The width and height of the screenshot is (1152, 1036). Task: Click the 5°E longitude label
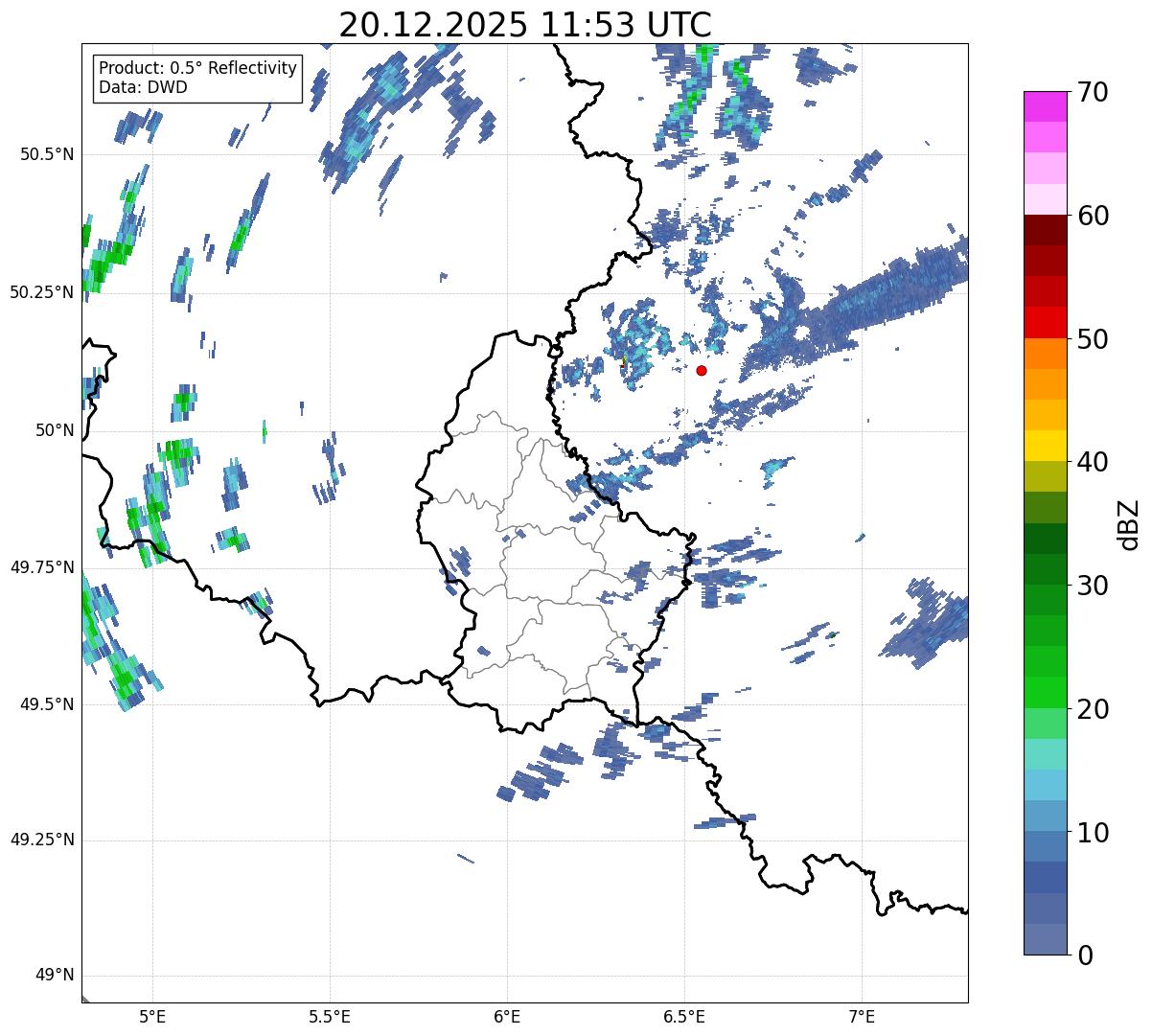click(x=152, y=1017)
